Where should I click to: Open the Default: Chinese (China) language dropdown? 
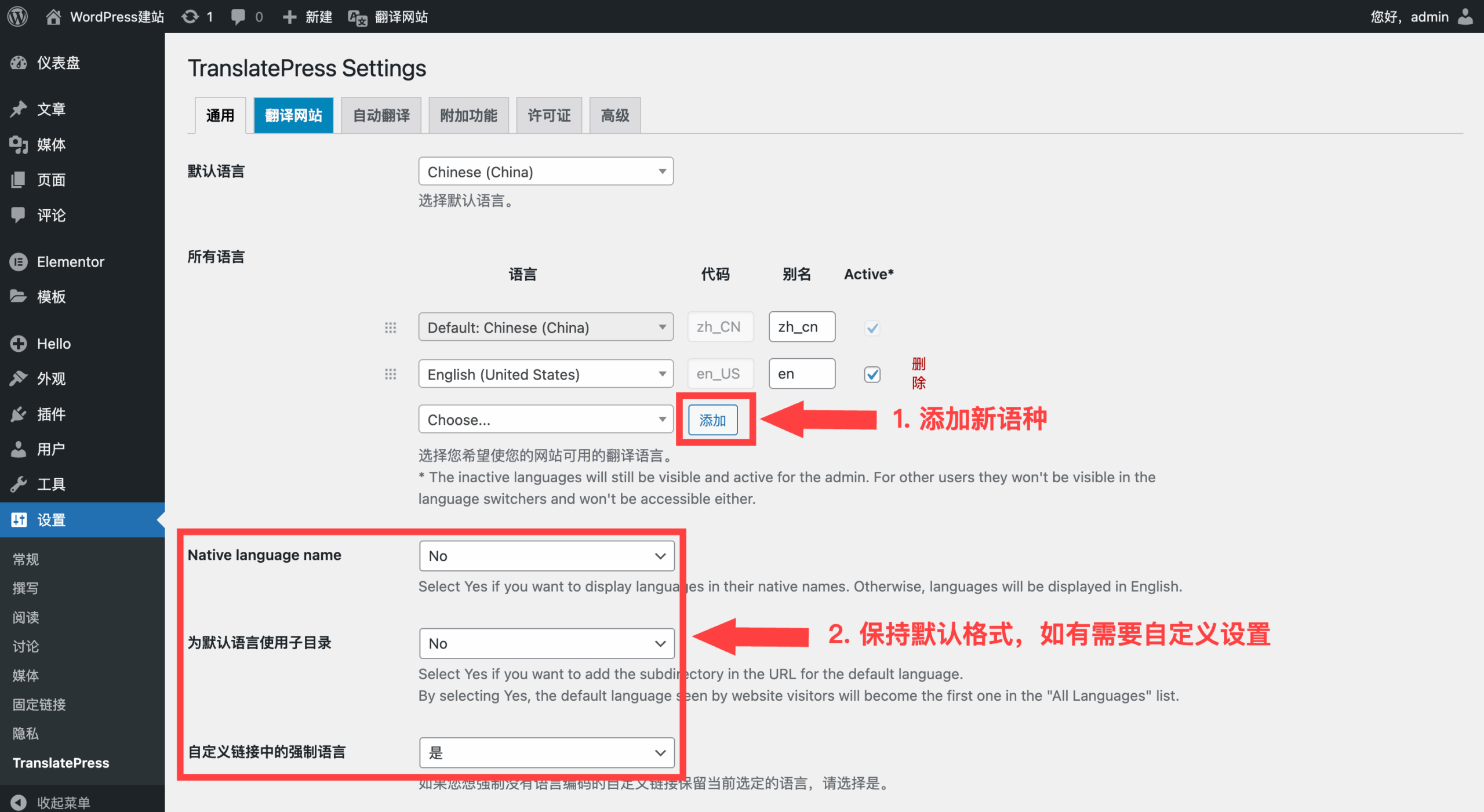(545, 327)
